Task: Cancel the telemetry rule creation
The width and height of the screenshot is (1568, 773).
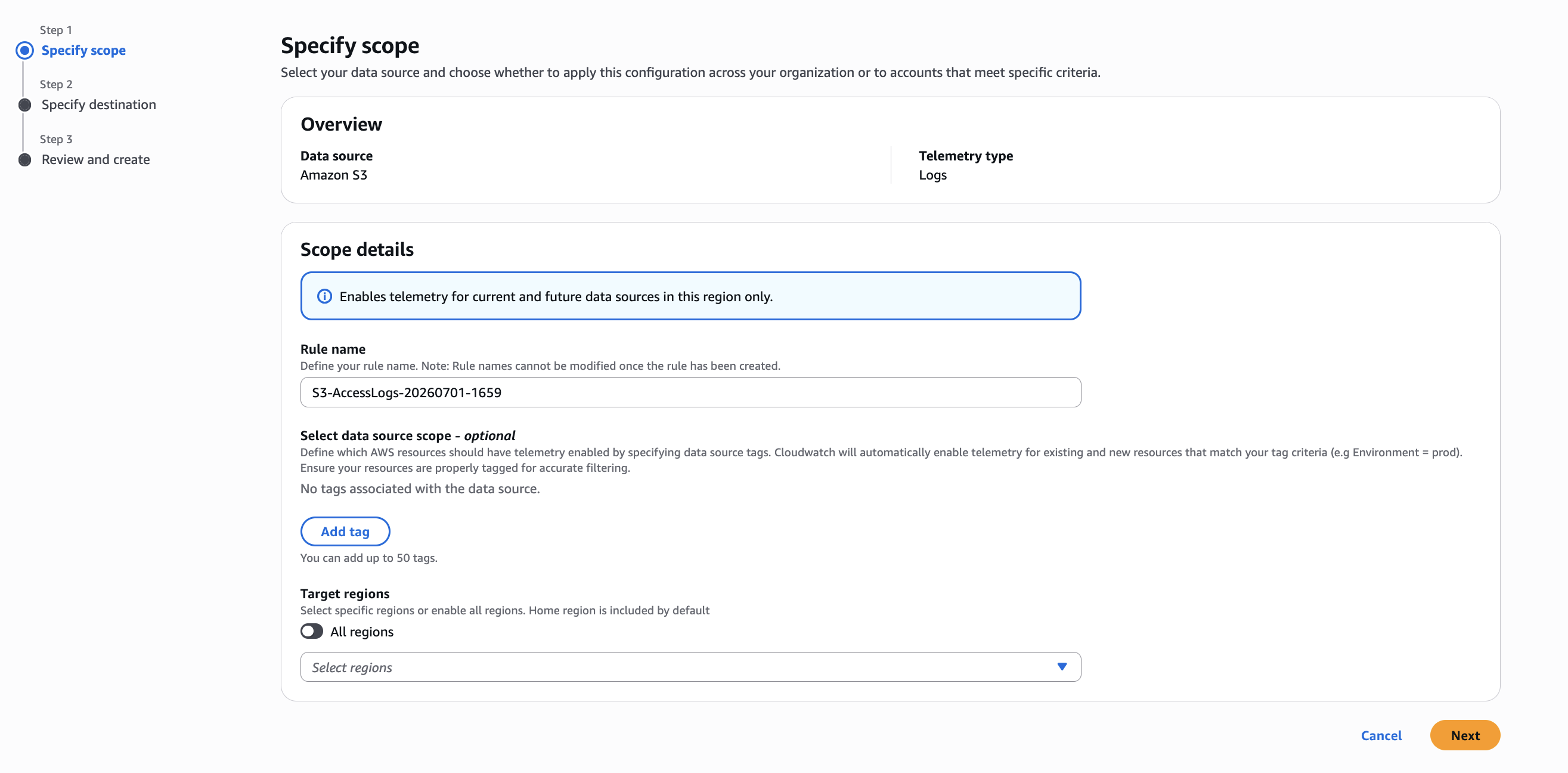Action: point(1381,735)
